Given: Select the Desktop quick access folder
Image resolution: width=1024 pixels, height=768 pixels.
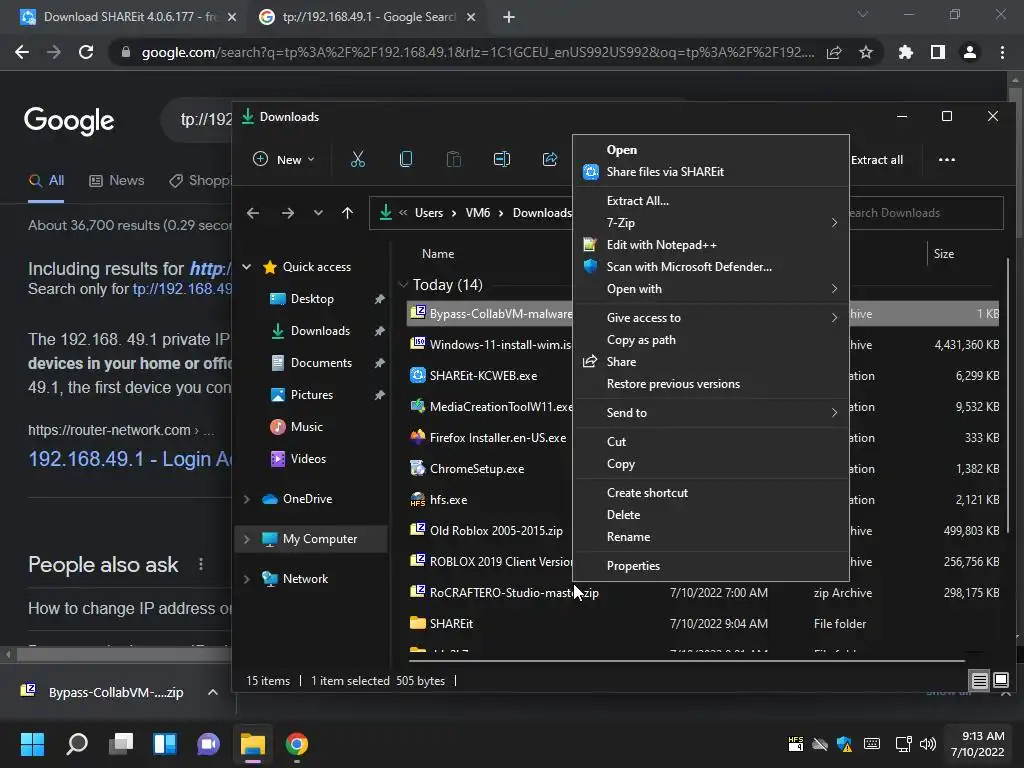Looking at the screenshot, I should tap(312, 298).
